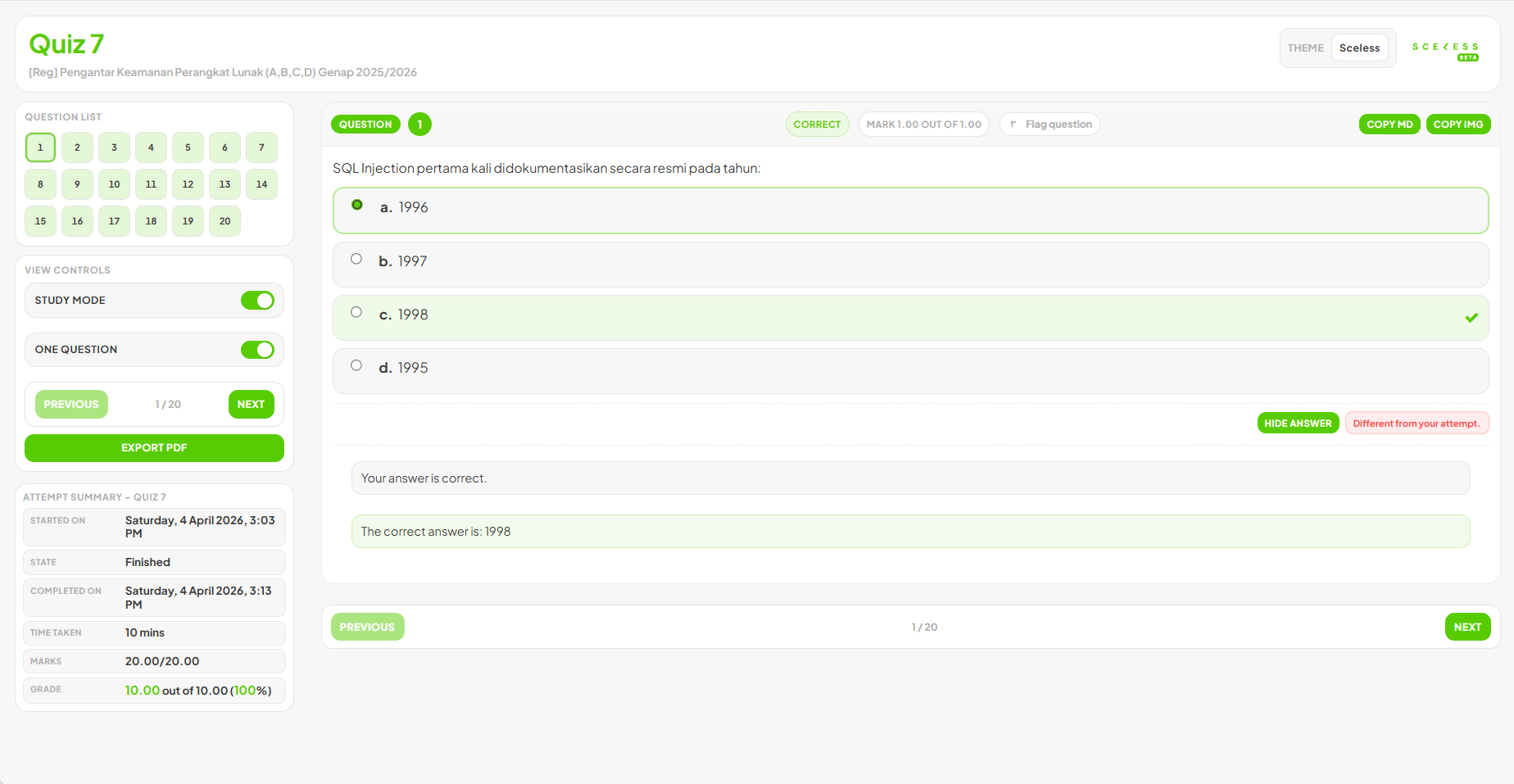1514x784 pixels.
Task: Click the Copy MD button
Action: tap(1389, 125)
